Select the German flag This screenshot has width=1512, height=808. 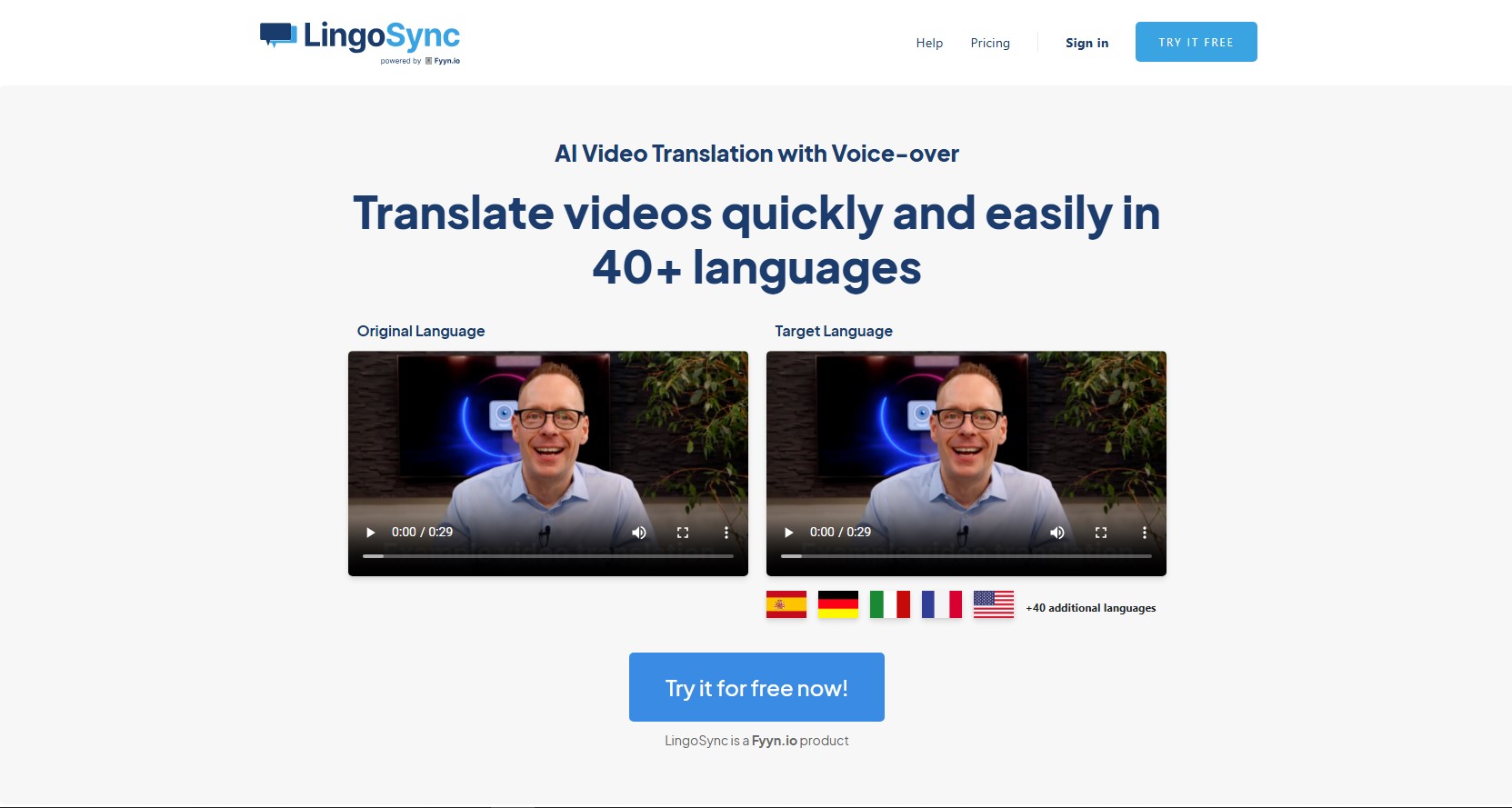tap(838, 604)
